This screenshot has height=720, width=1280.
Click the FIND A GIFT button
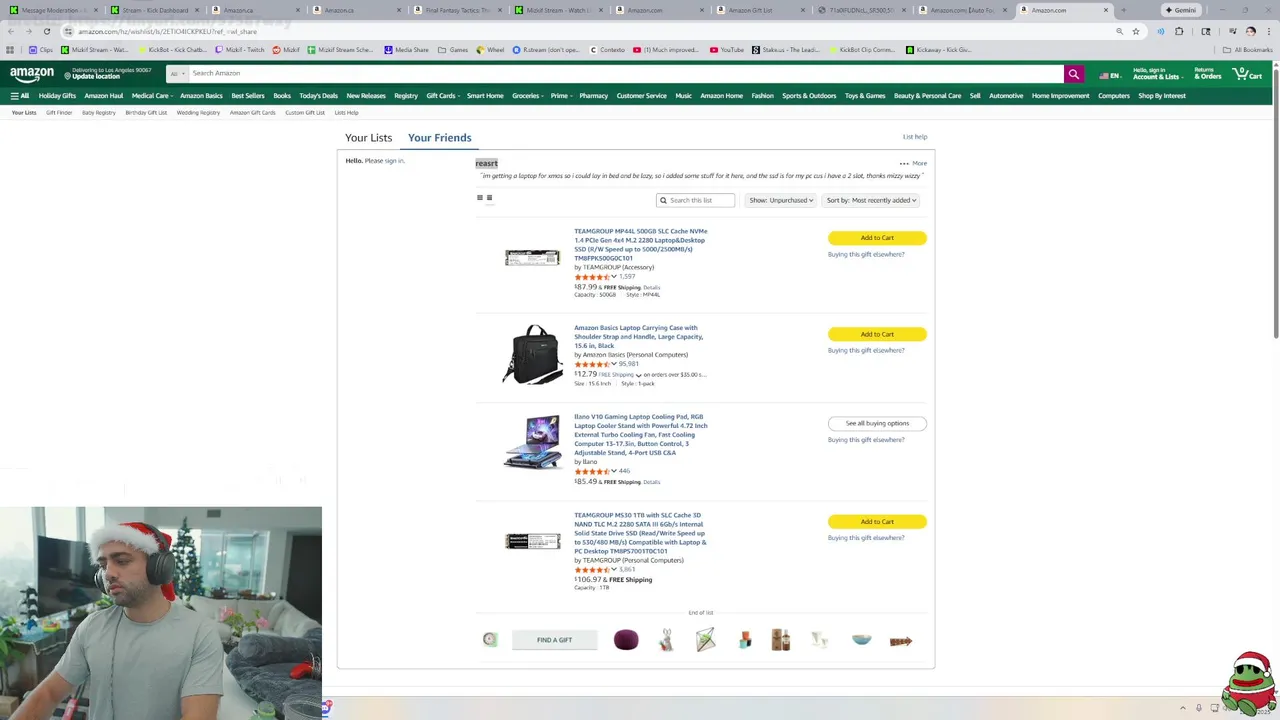[554, 640]
